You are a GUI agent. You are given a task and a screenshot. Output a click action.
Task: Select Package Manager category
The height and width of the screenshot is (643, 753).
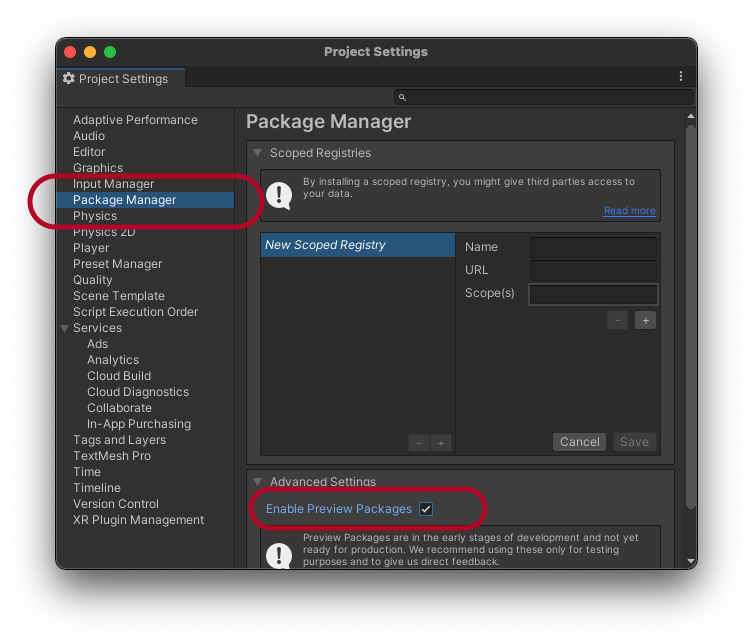[x=145, y=200]
